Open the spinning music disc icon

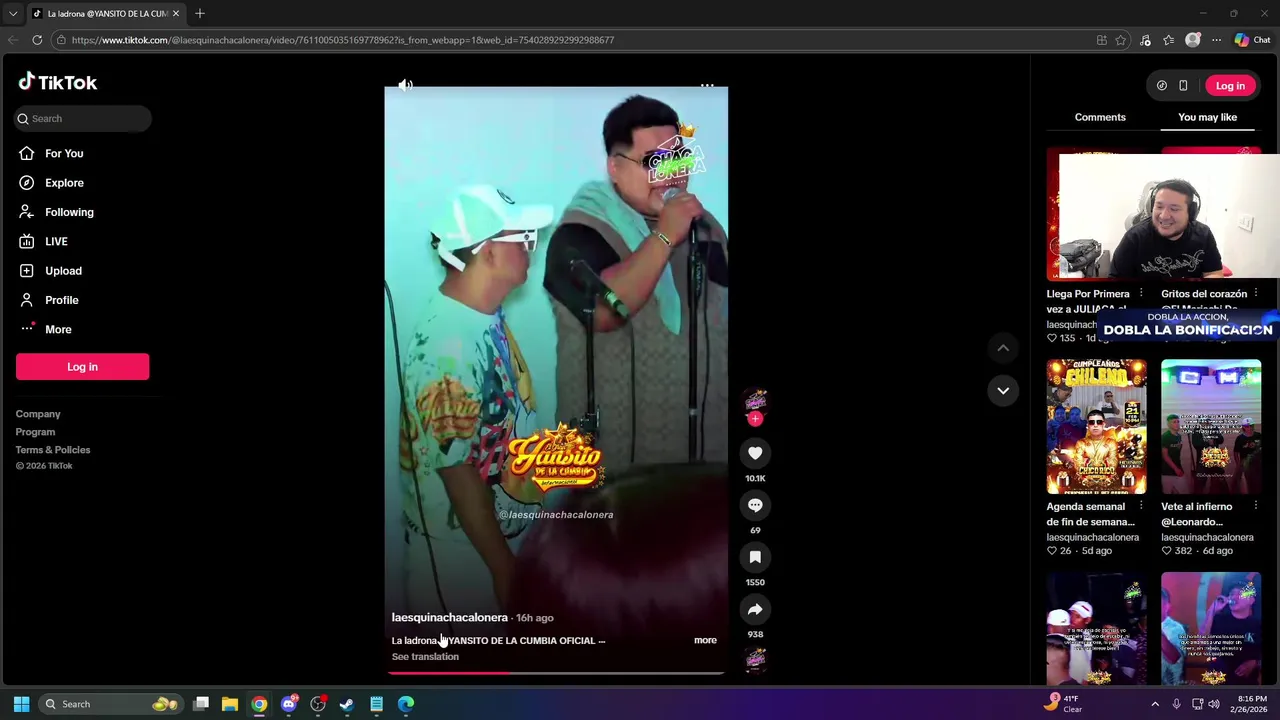755,658
